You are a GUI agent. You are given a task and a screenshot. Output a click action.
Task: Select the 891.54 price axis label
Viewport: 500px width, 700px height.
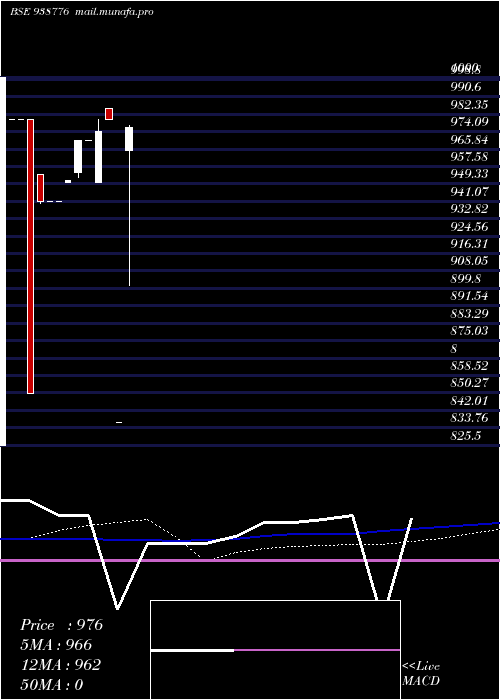(469, 296)
